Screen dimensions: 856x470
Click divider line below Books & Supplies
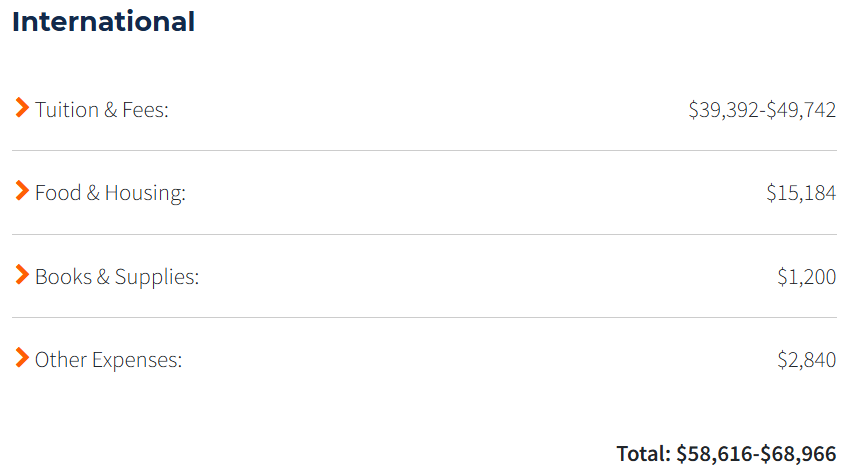click(x=424, y=318)
